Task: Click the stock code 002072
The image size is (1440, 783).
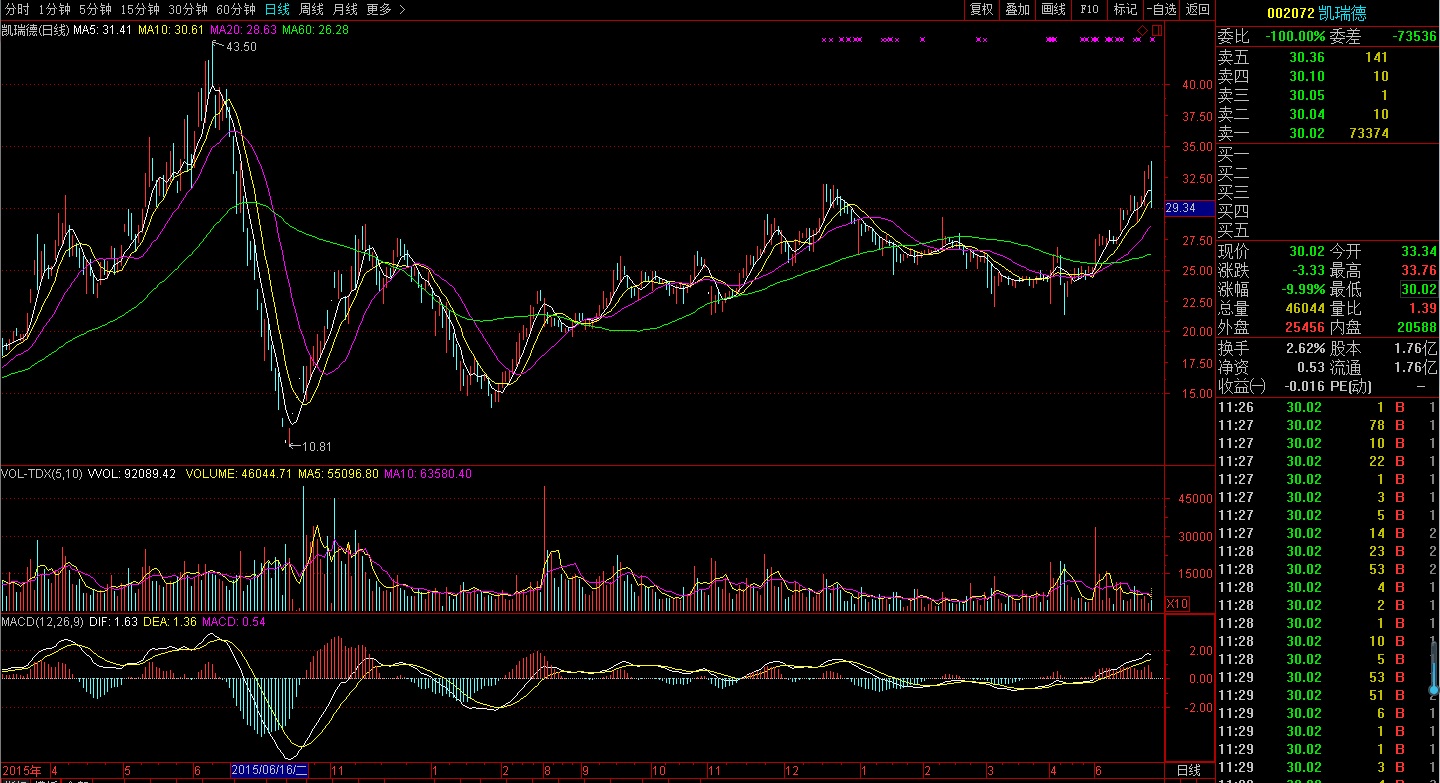Action: tap(1290, 13)
